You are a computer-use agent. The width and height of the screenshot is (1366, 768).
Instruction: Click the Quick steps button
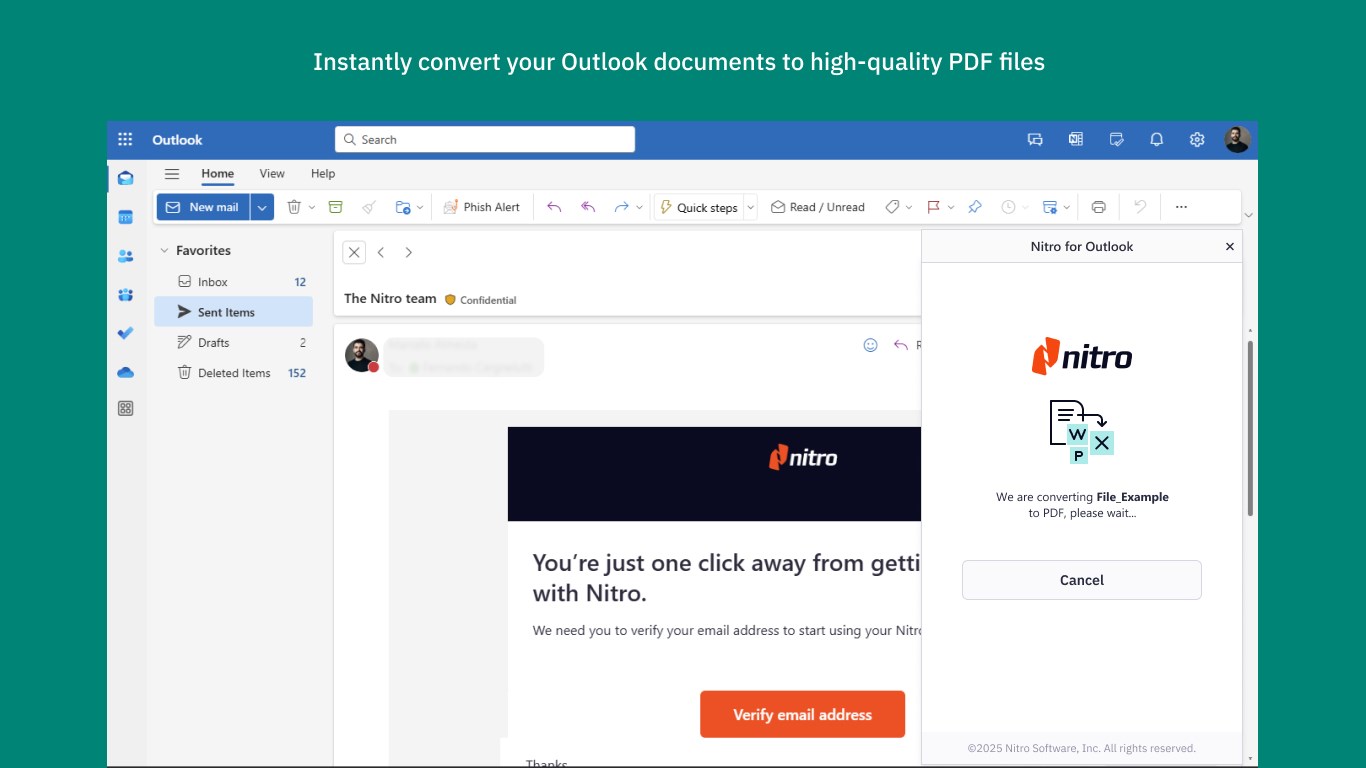pos(698,207)
